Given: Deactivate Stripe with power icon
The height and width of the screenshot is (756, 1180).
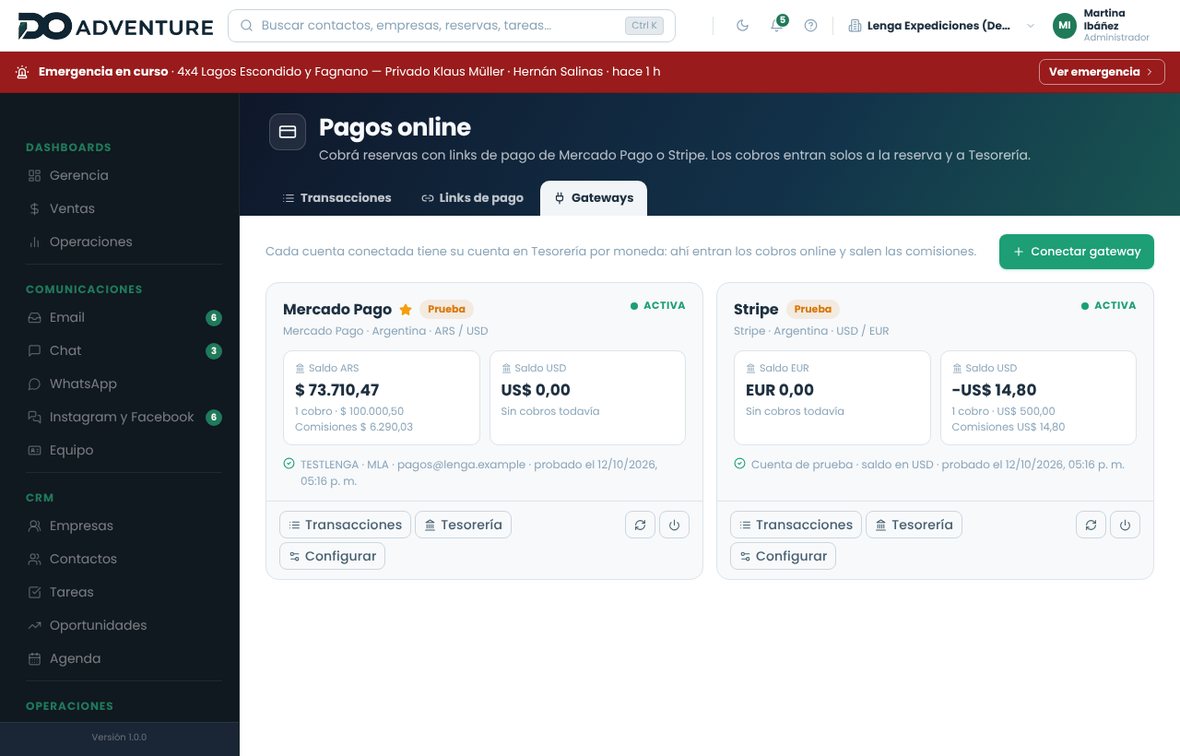Looking at the screenshot, I should pos(1125,525).
